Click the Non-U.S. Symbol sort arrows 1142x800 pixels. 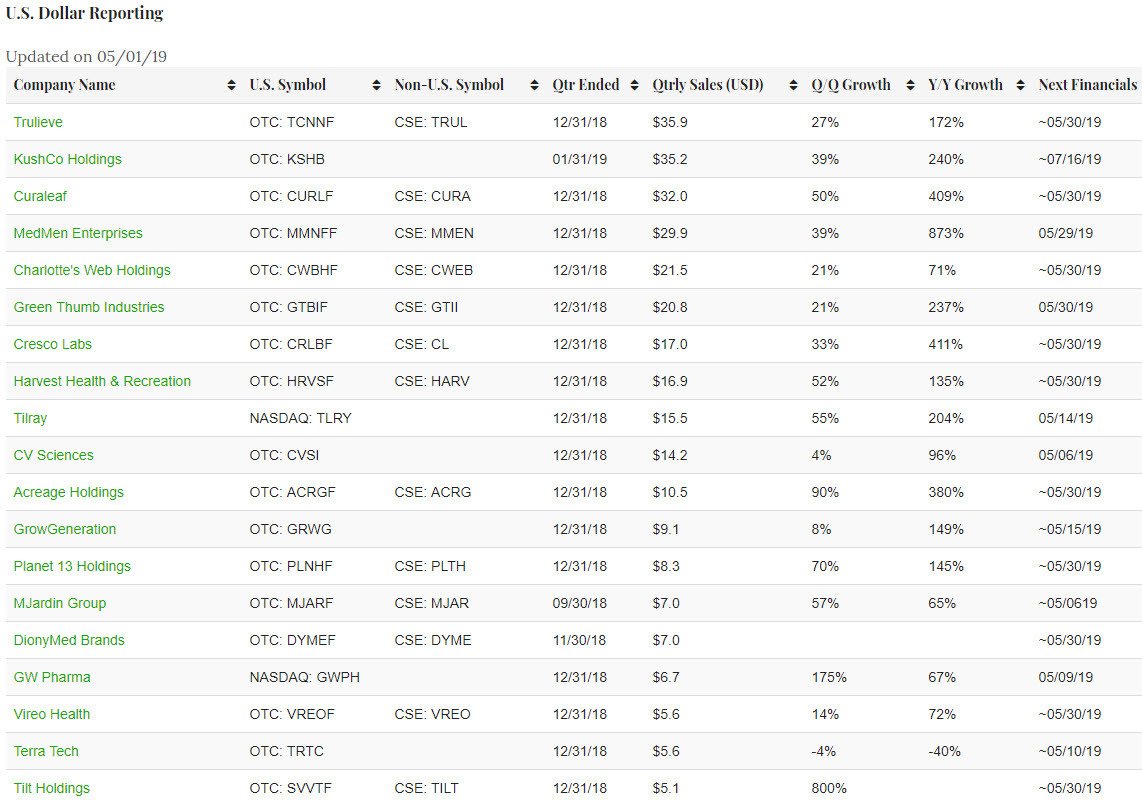click(x=535, y=85)
